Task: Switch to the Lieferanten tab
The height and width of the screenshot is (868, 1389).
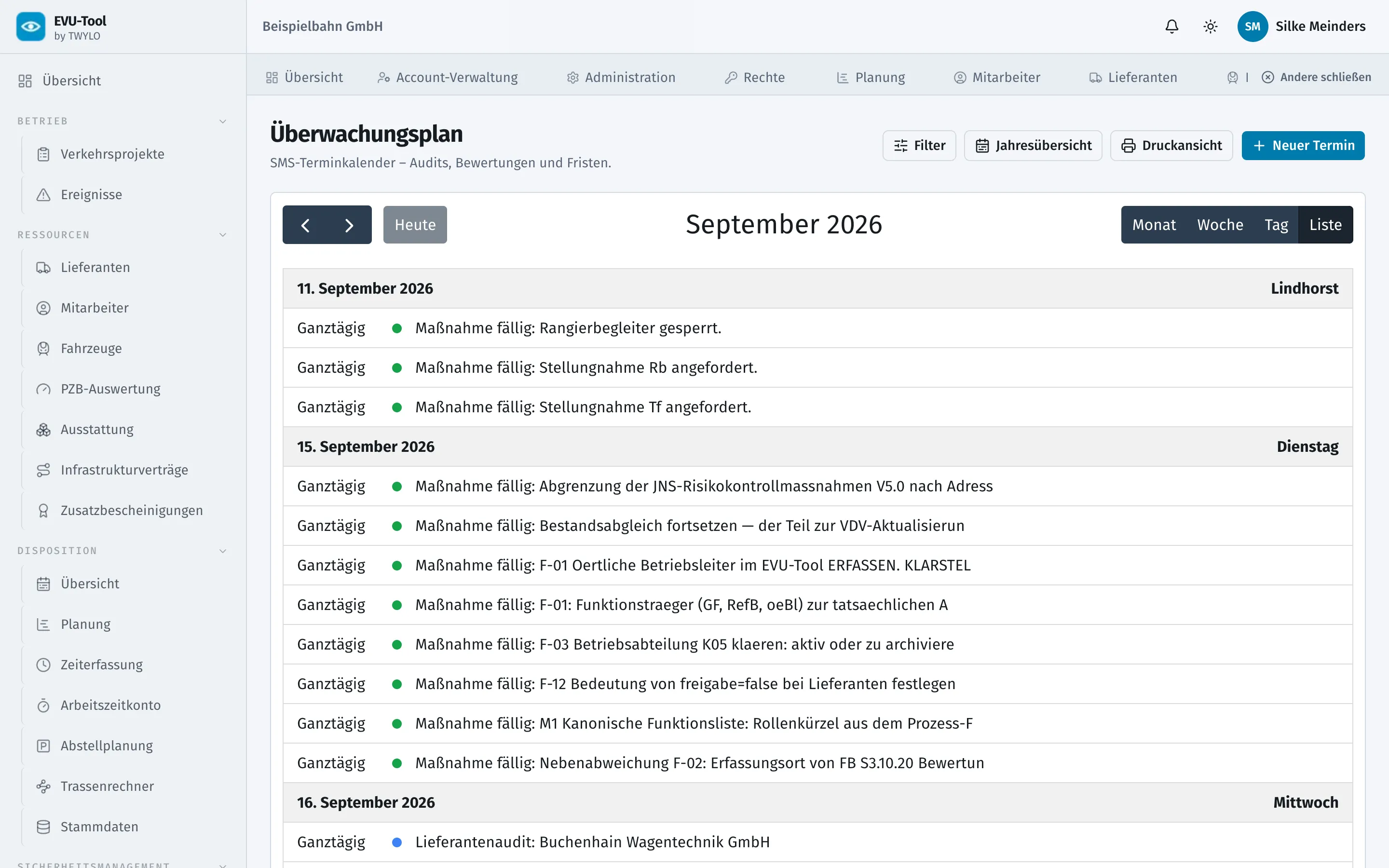Action: [x=1133, y=78]
